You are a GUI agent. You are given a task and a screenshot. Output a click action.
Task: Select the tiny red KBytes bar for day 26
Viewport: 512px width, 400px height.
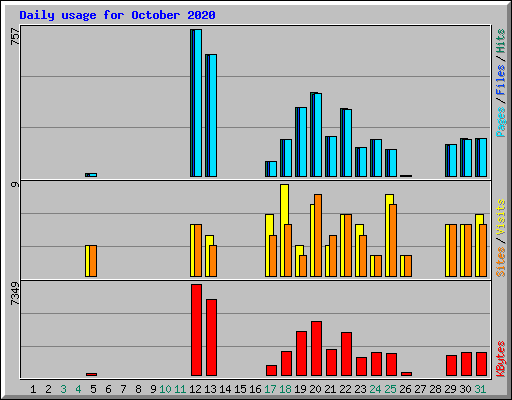[406, 374]
